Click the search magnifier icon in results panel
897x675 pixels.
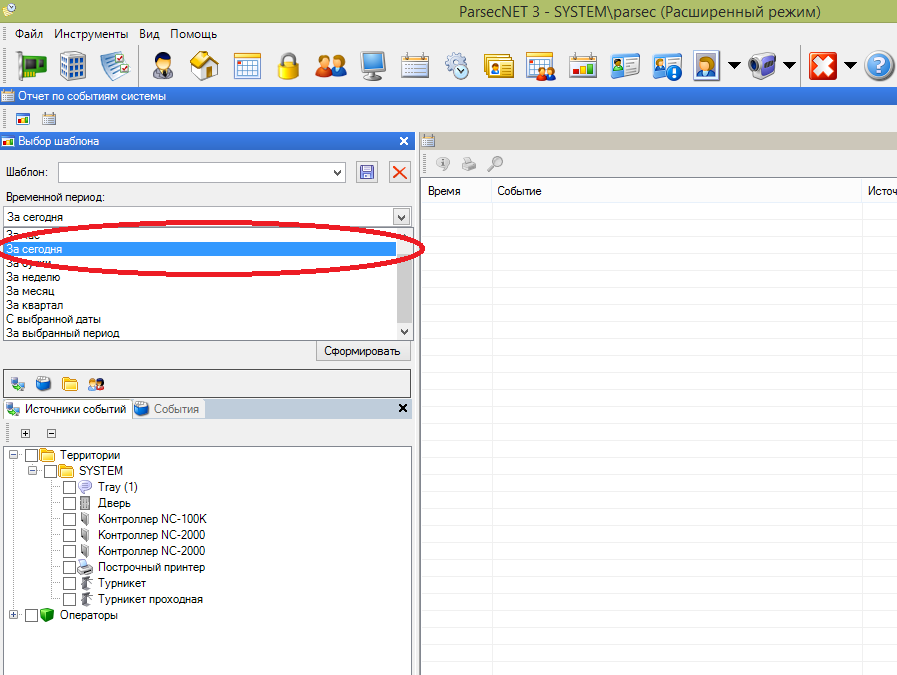coord(495,164)
